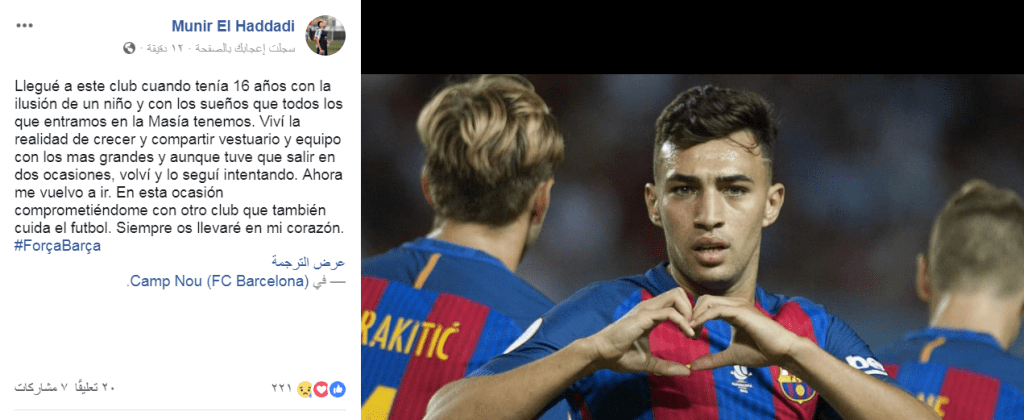1024x420 pixels.
Task: Click the round profile picture avatar
Action: click(325, 35)
